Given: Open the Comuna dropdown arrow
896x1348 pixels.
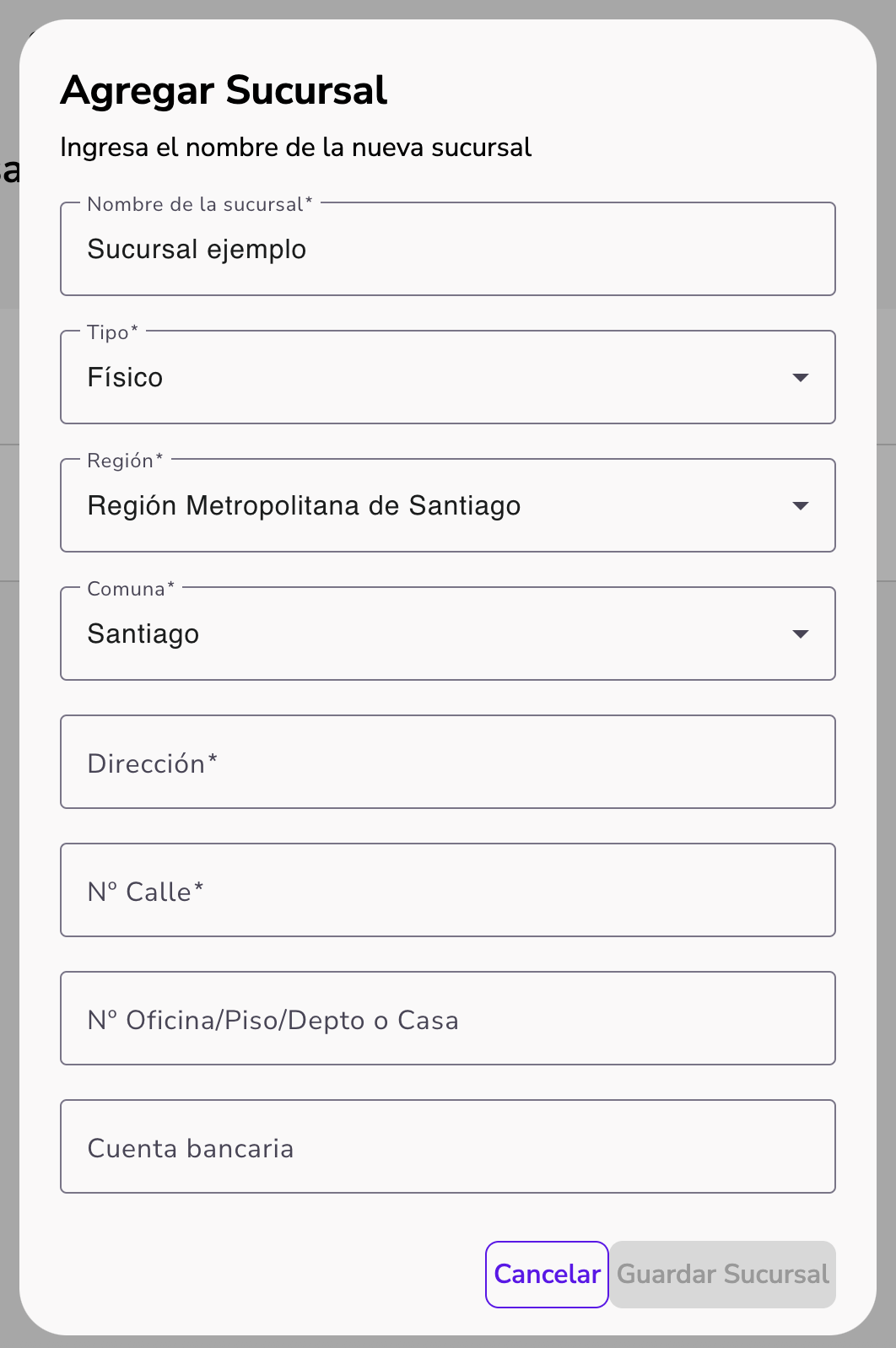Looking at the screenshot, I should [x=801, y=634].
